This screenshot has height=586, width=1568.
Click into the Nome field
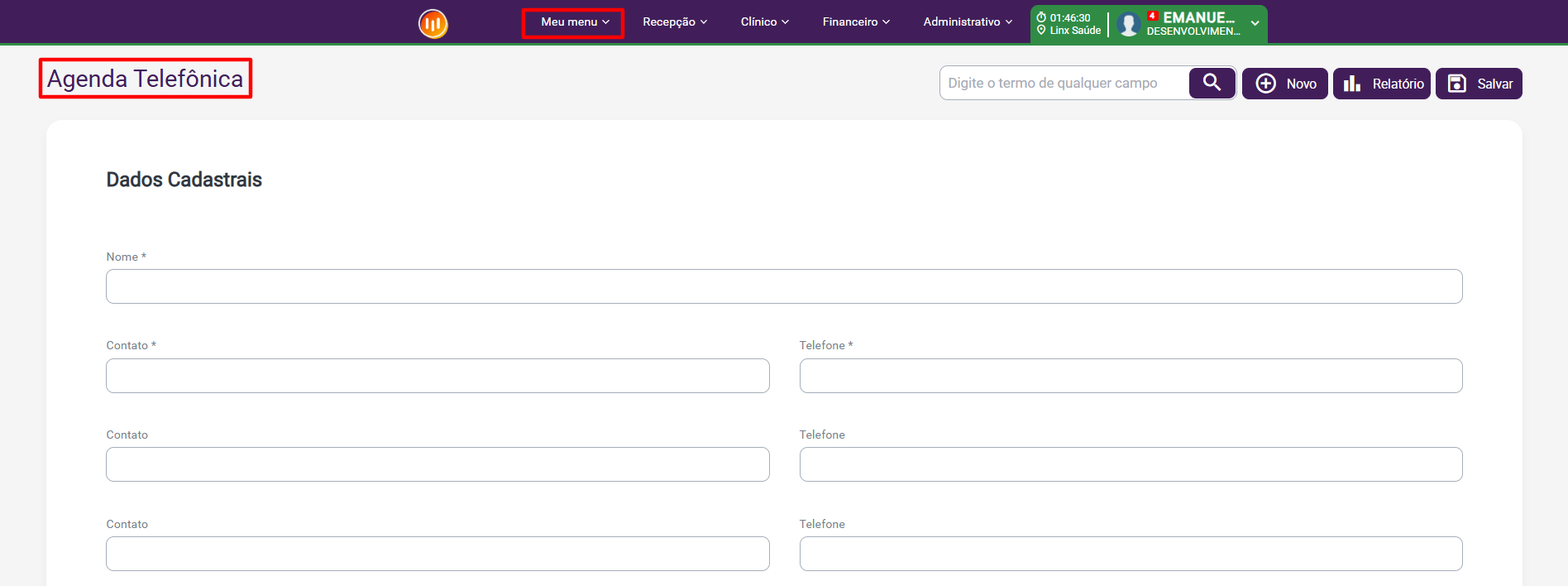pos(783,286)
